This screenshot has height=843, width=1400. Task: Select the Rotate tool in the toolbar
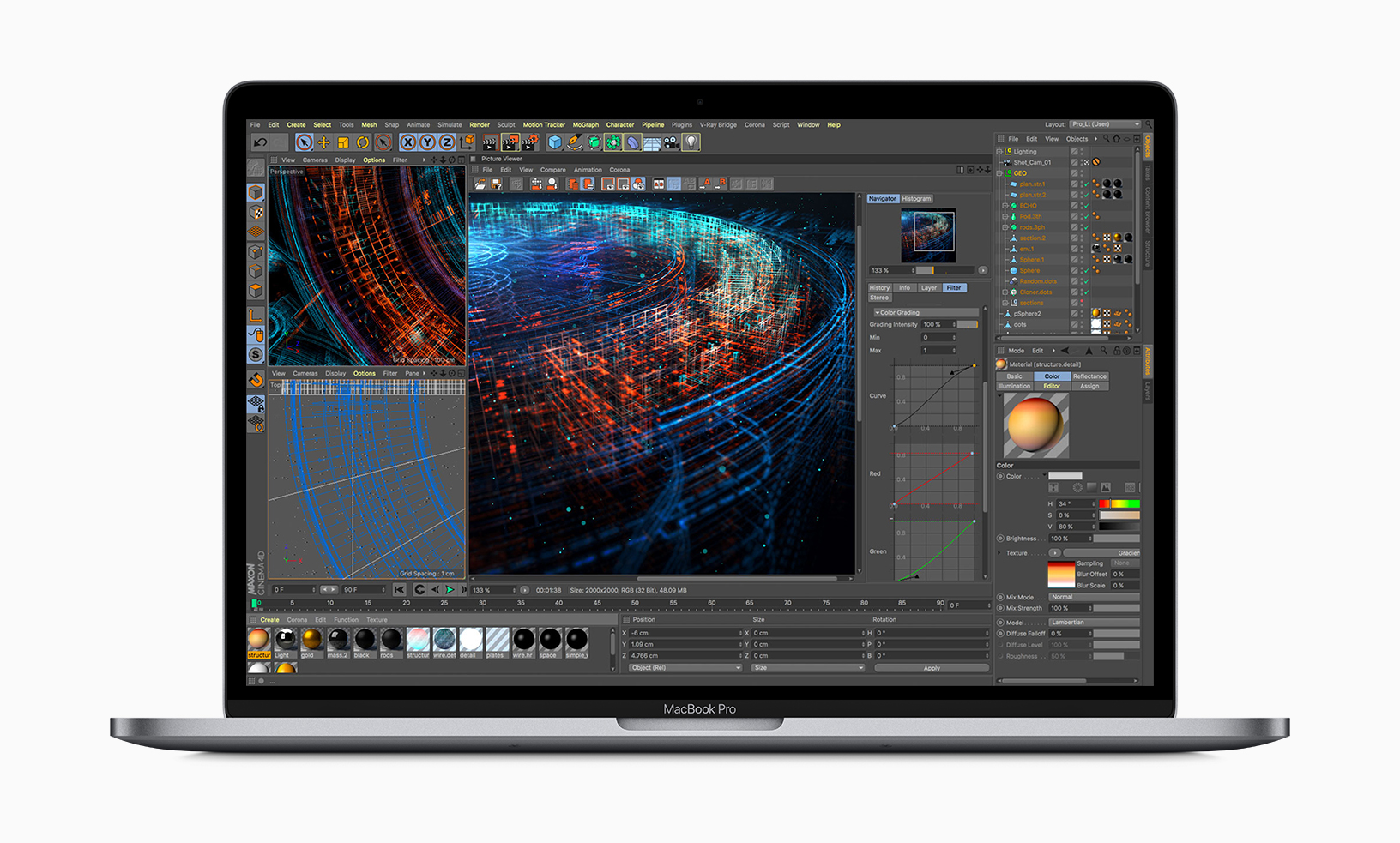(x=362, y=143)
